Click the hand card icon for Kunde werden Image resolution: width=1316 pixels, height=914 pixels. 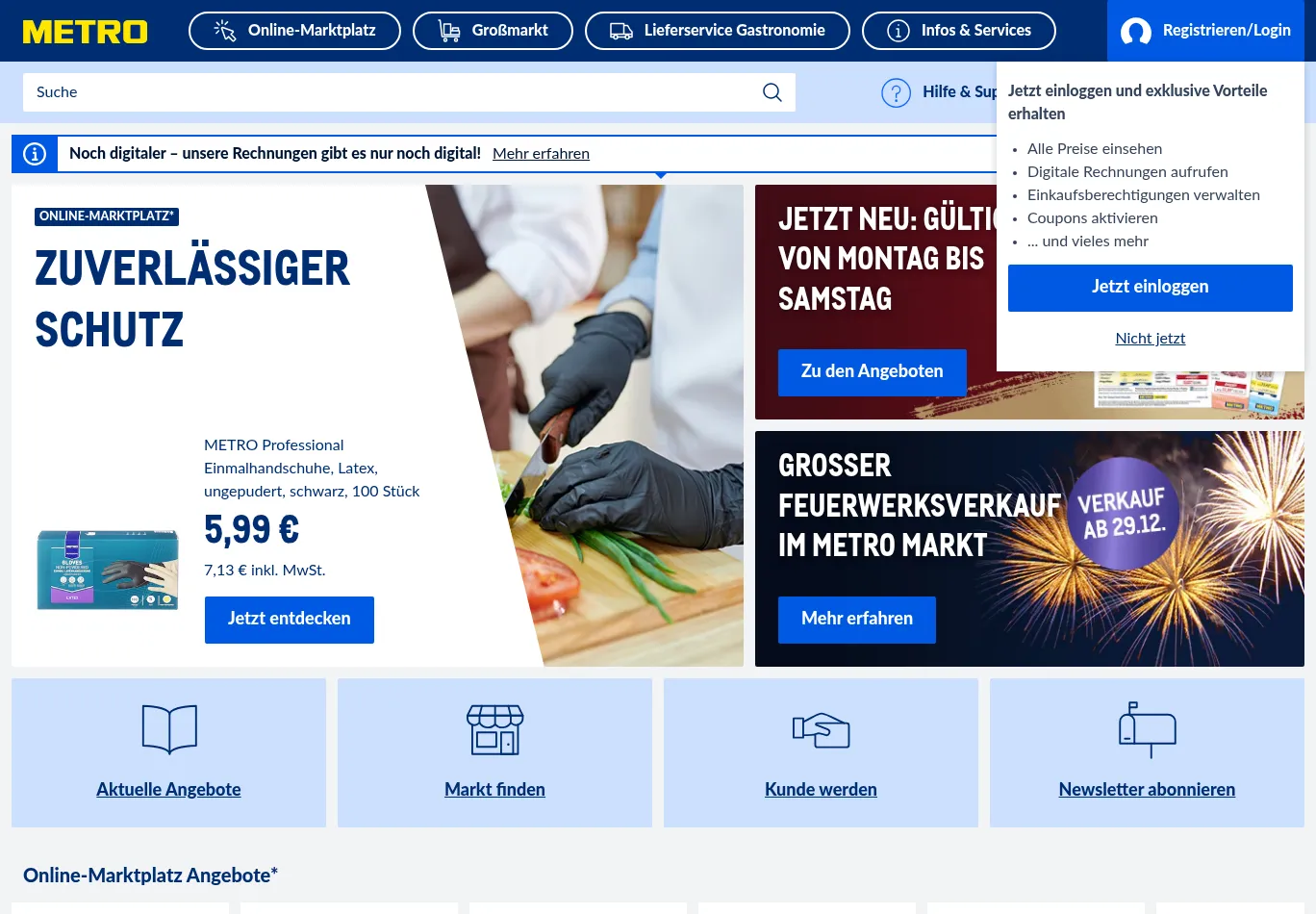[821, 730]
